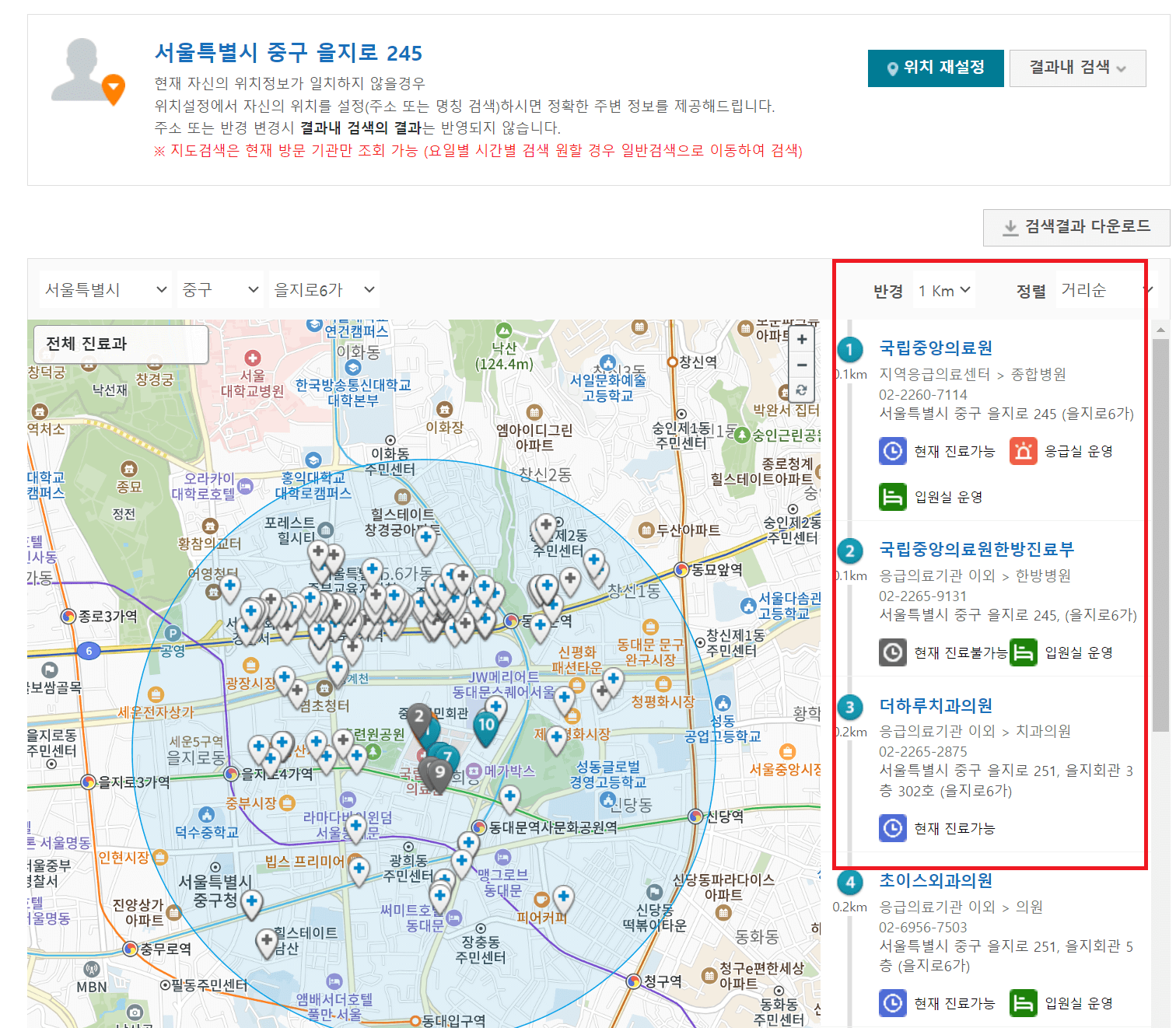Click the 청구역 station marker

[634, 981]
